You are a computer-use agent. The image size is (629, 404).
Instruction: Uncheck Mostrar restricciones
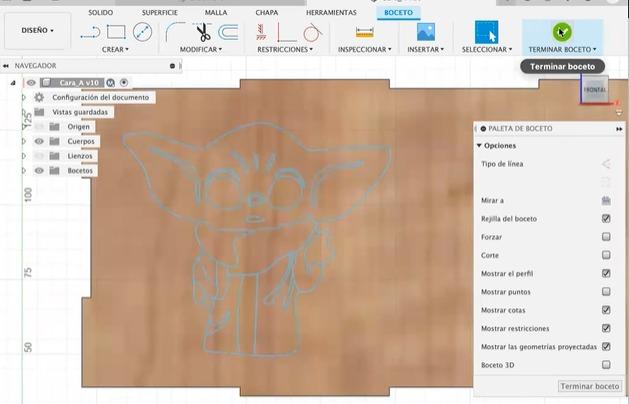tap(606, 328)
